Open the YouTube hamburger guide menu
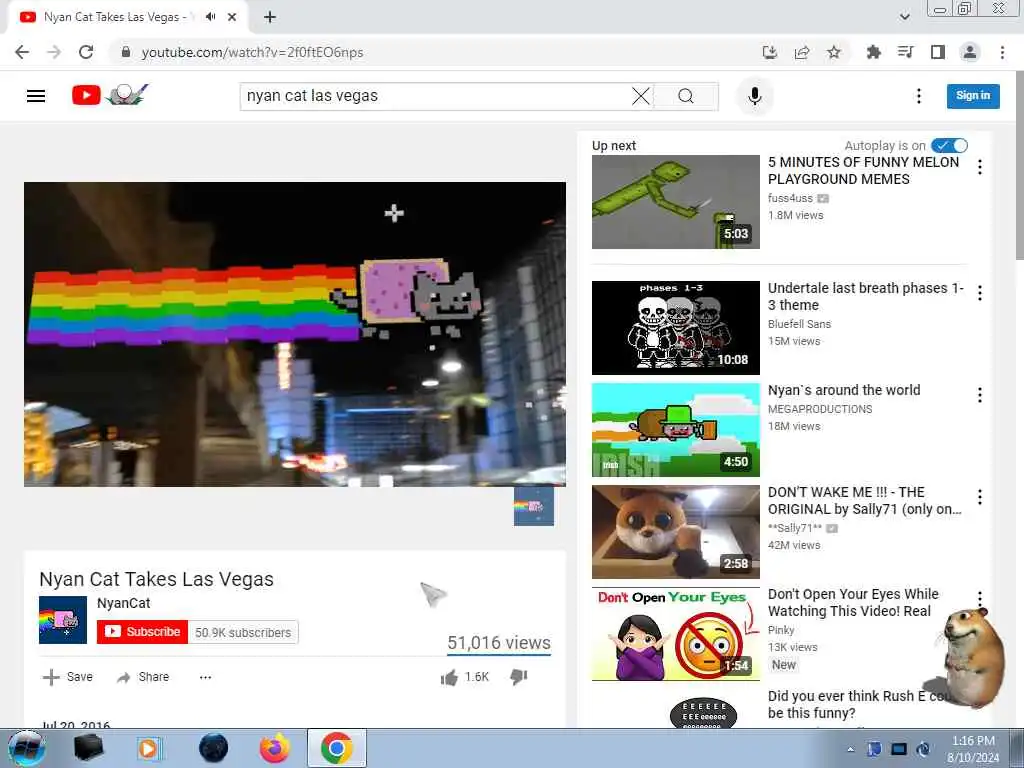The image size is (1024, 768). coord(36,96)
